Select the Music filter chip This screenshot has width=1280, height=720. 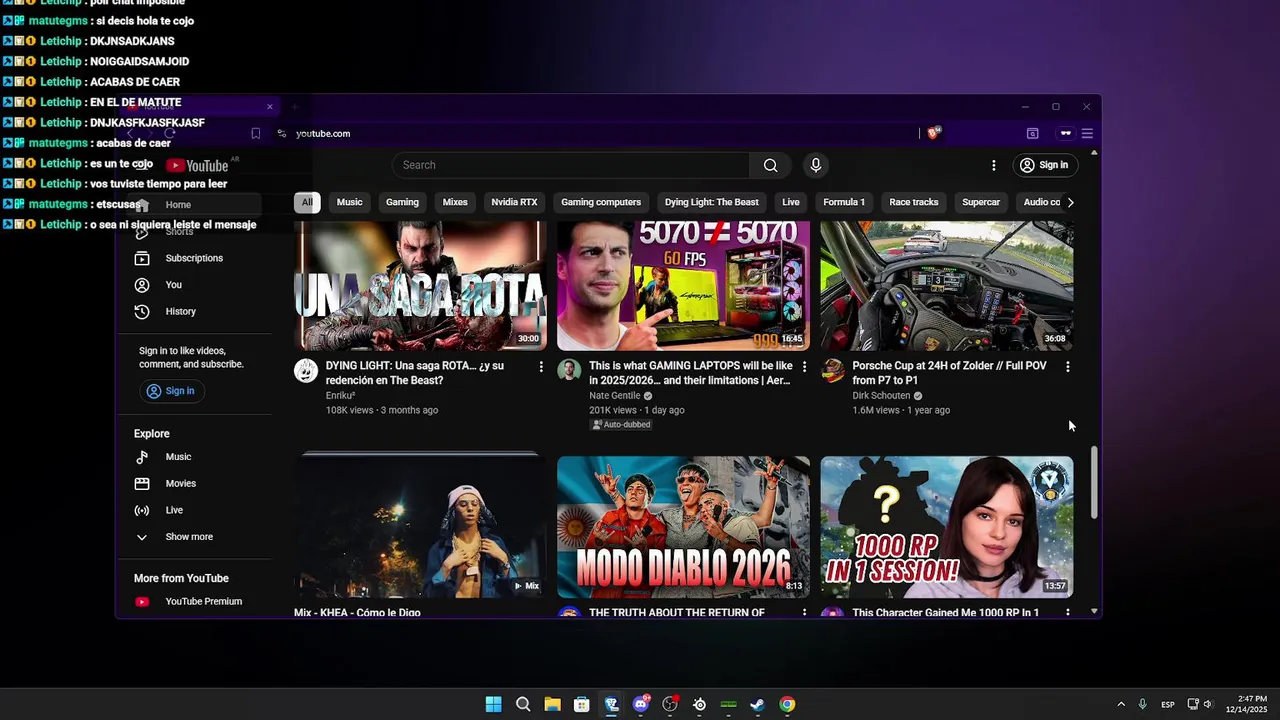point(350,202)
